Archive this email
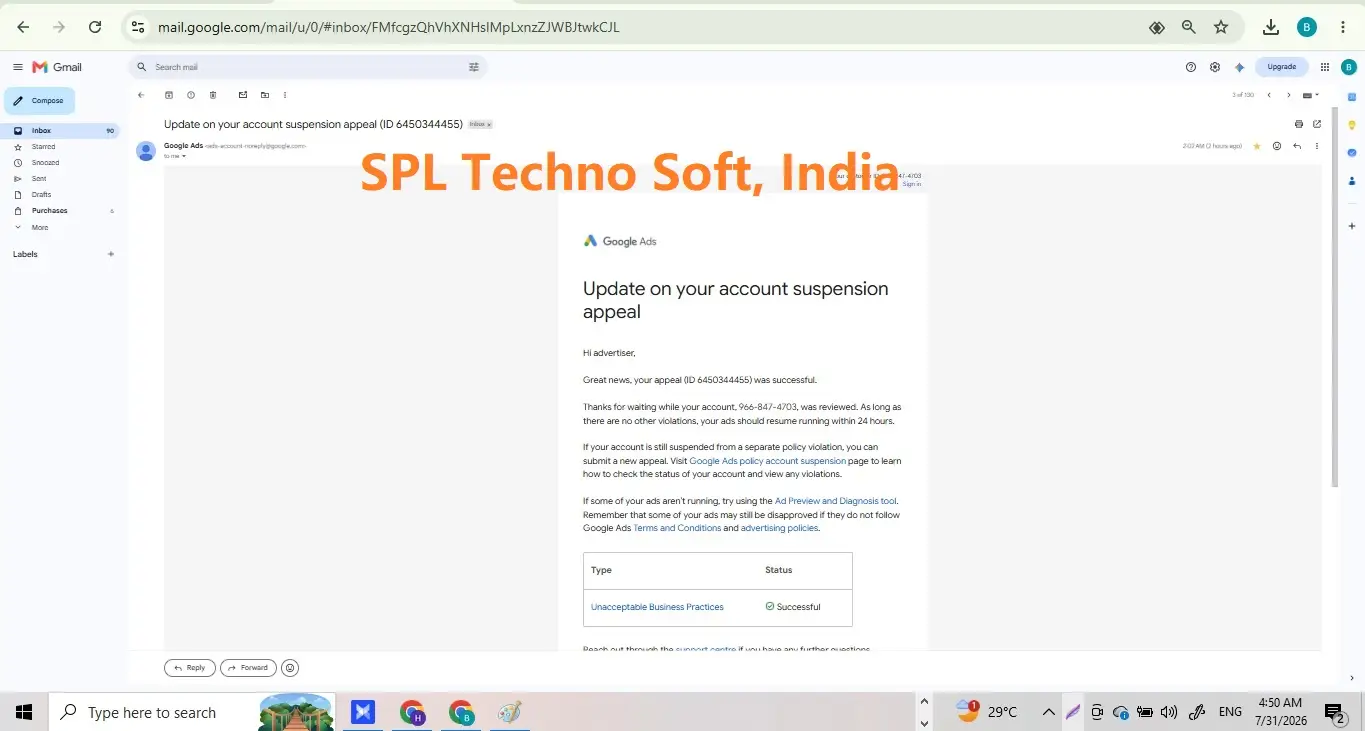Viewport: 1365px width, 731px height. 168,95
